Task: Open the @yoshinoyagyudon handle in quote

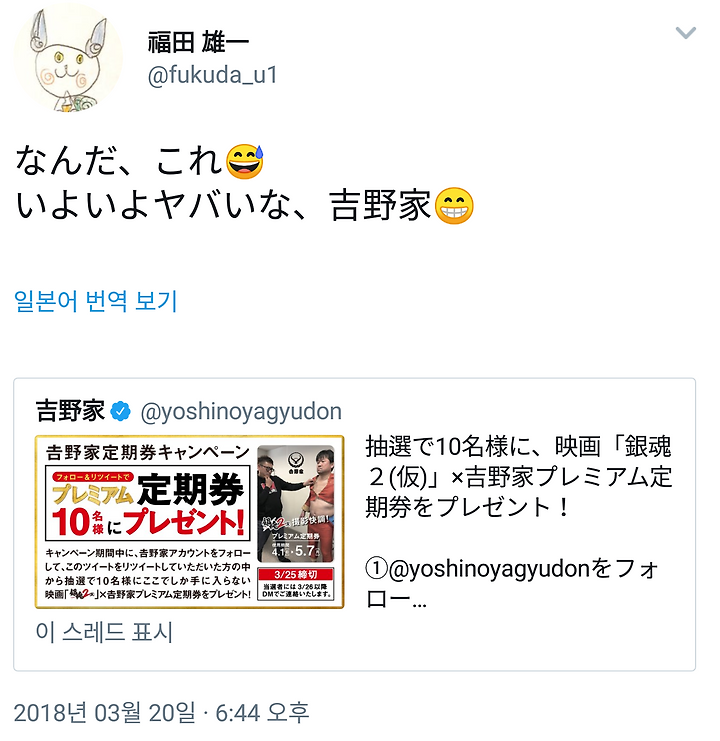Action: click(241, 412)
